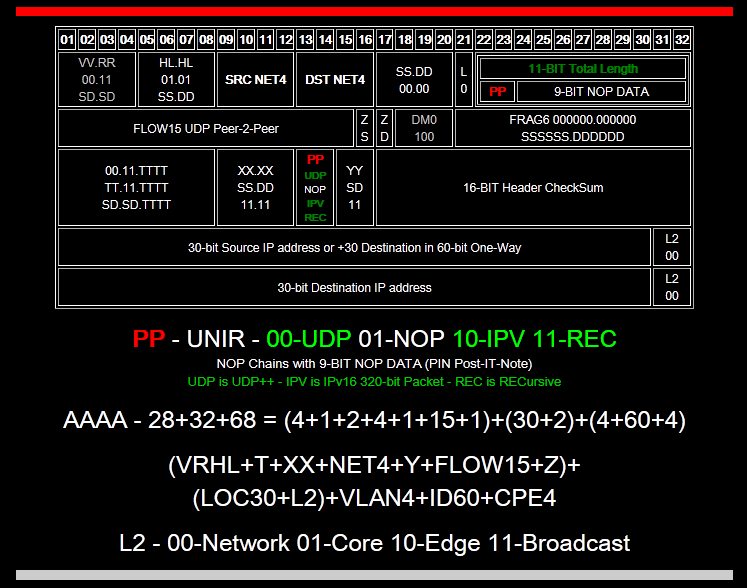747x588 pixels.
Task: Click the XX.XX SS.DD 11.11 cell
Action: [x=255, y=188]
